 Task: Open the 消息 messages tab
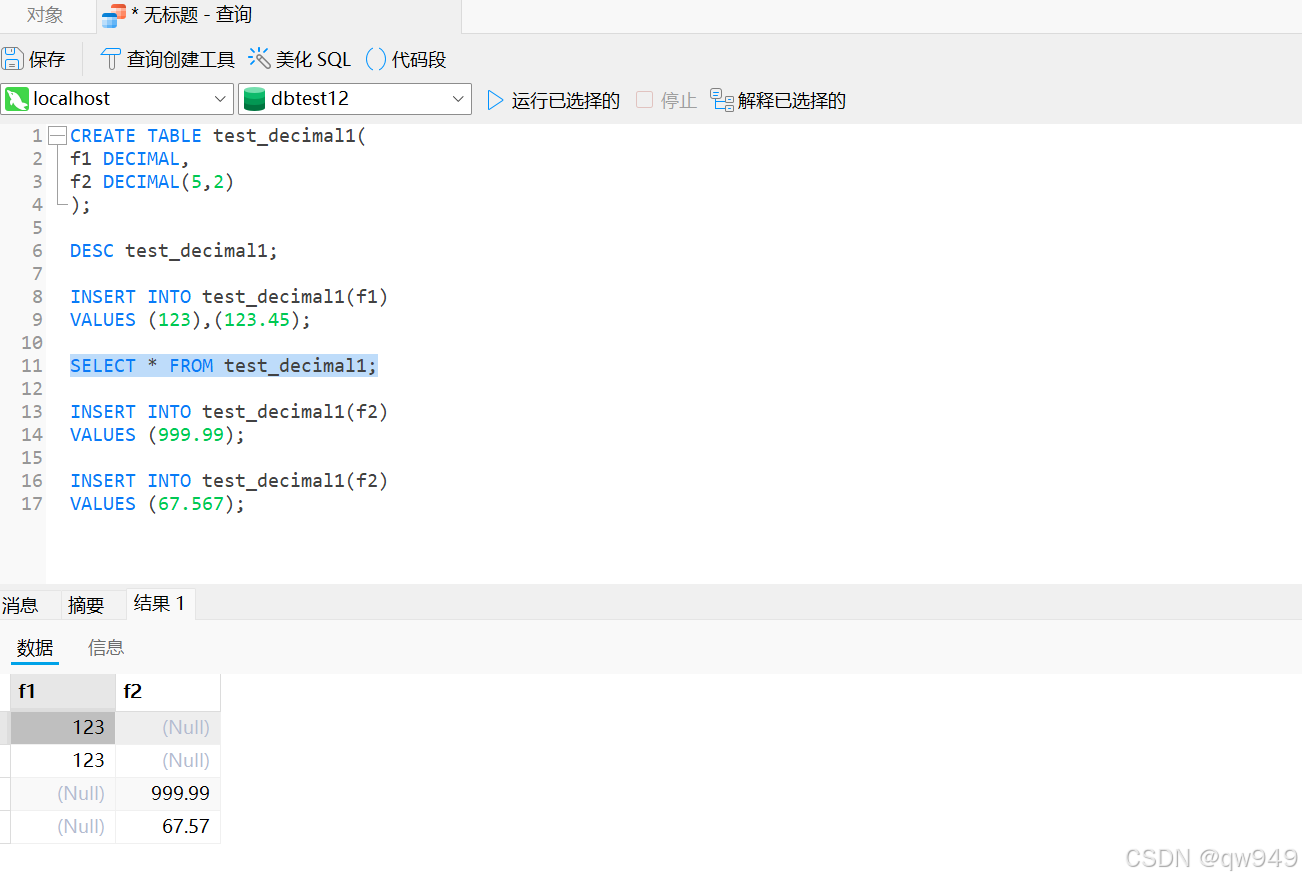pyautogui.click(x=20, y=604)
